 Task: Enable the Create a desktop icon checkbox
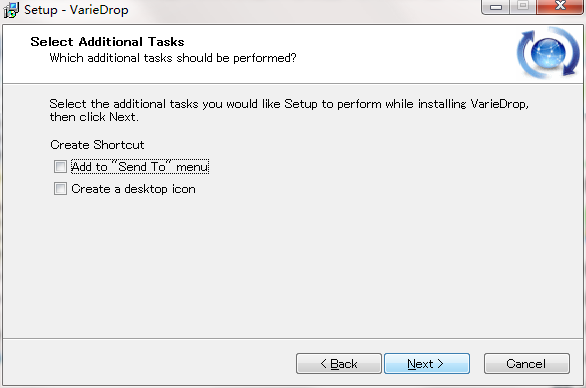pos(60,189)
